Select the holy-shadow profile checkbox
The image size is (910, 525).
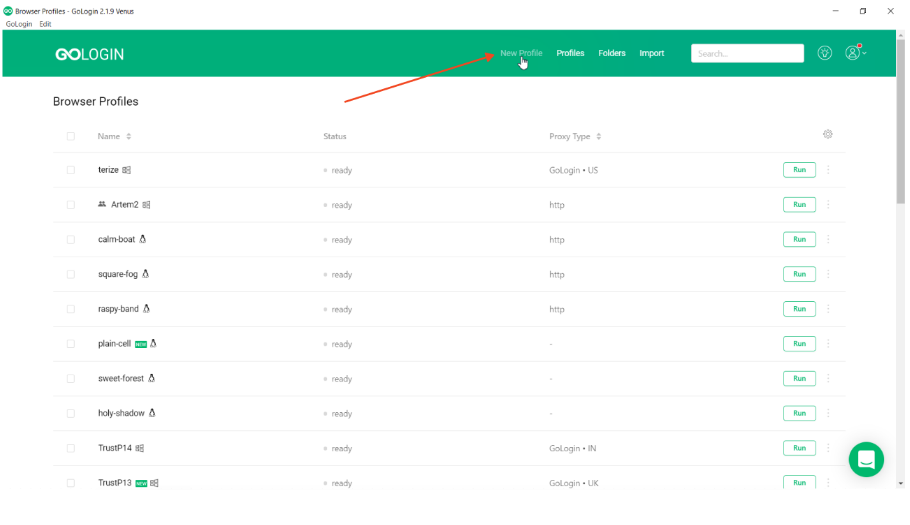(71, 414)
